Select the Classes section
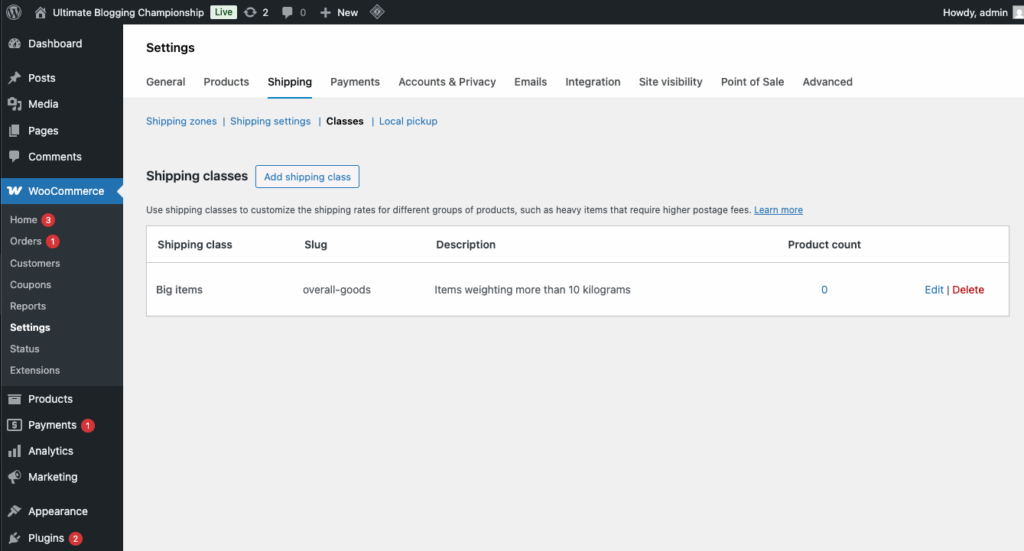Image resolution: width=1024 pixels, height=551 pixels. 345,121
